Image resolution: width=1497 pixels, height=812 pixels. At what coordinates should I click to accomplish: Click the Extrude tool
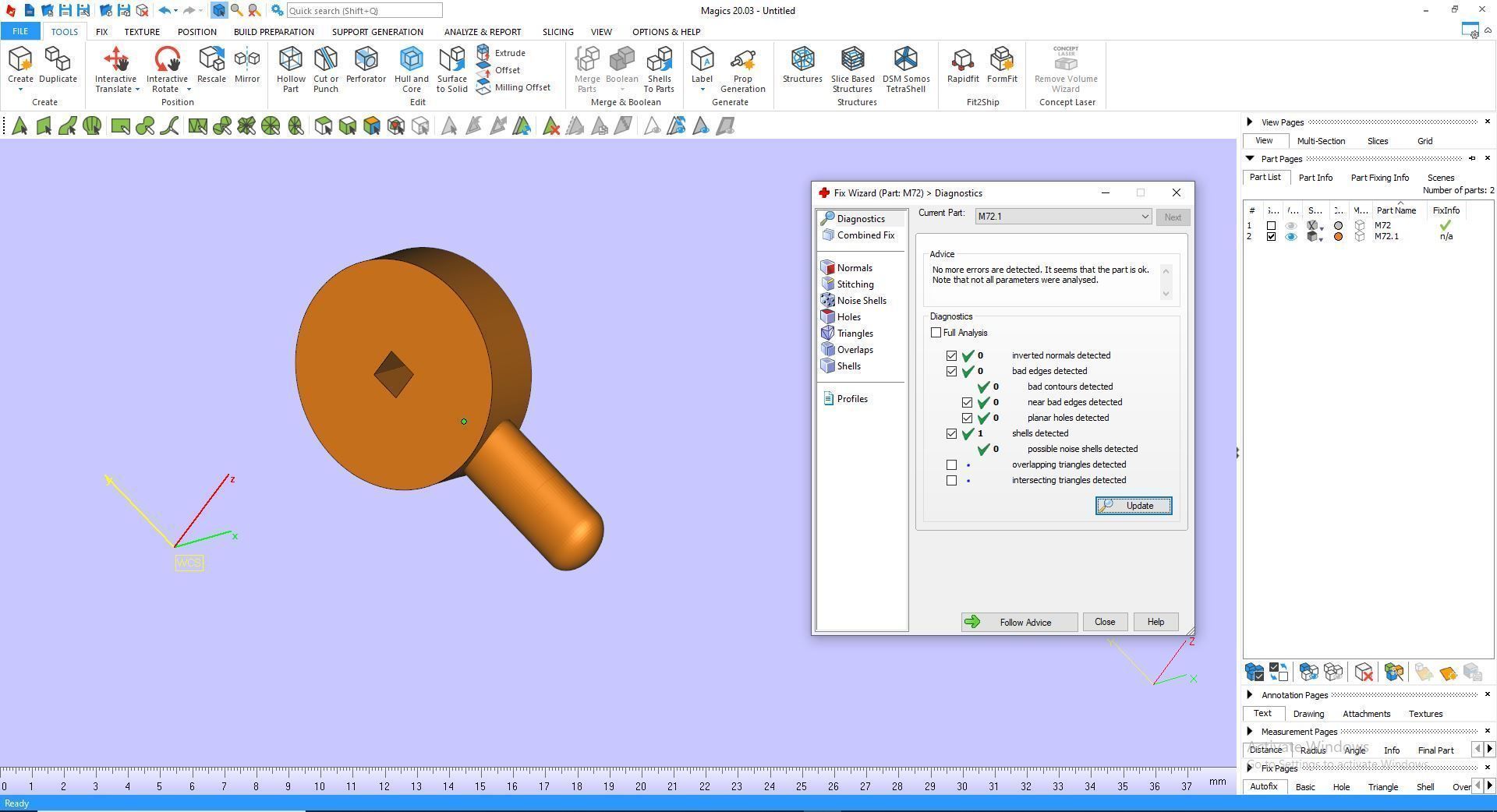[x=501, y=53]
